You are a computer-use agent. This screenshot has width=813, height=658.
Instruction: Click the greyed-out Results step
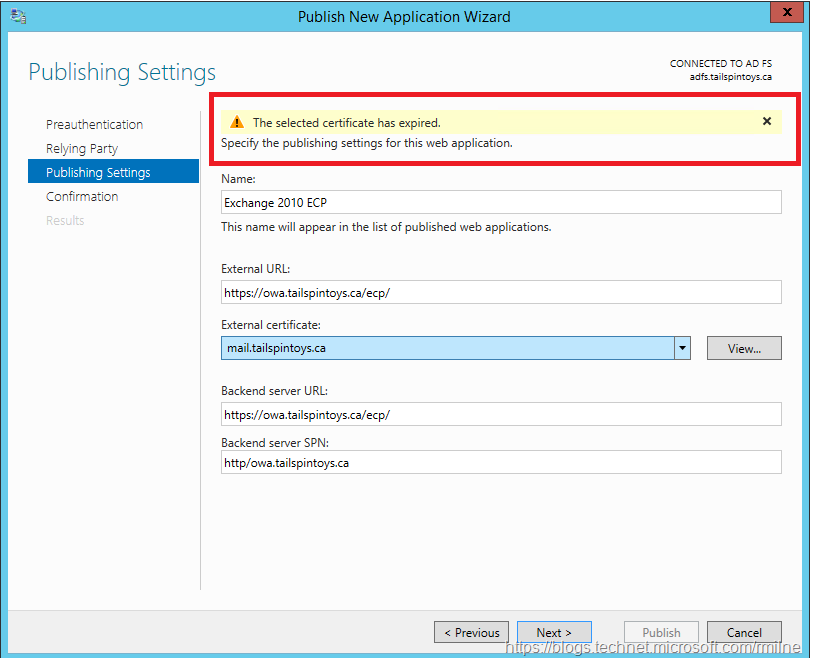coord(65,220)
